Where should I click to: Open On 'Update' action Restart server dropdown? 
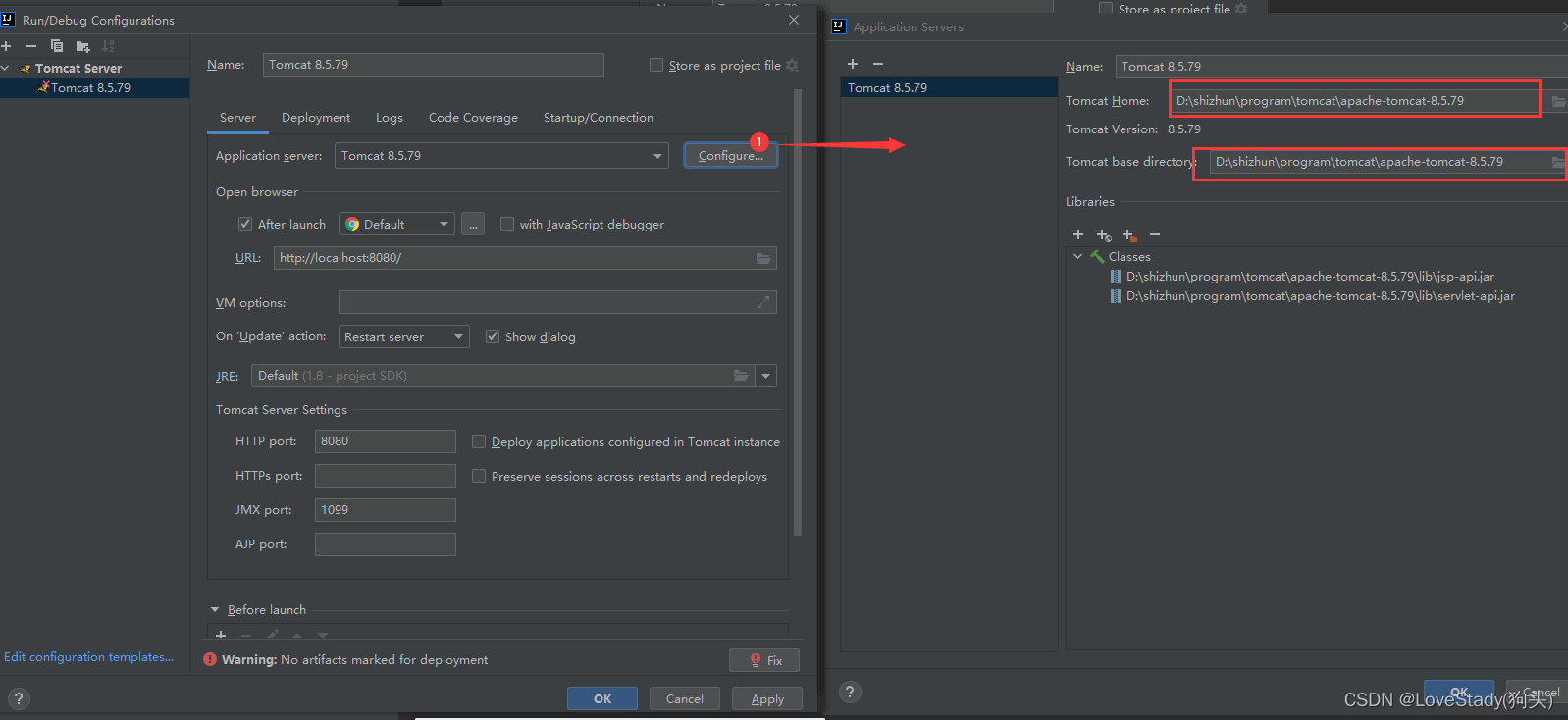[403, 336]
